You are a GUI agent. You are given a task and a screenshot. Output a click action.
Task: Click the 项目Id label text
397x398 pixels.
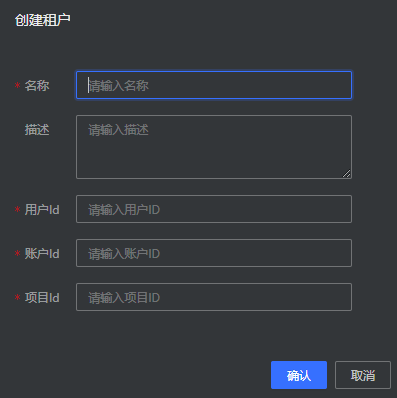42,298
